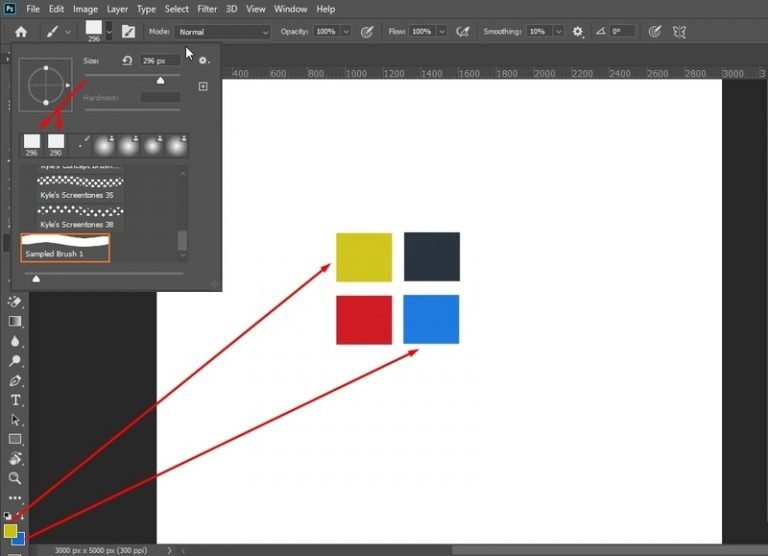
Task: Choose Kyle's Screentones 35 brush
Action: click(80, 188)
